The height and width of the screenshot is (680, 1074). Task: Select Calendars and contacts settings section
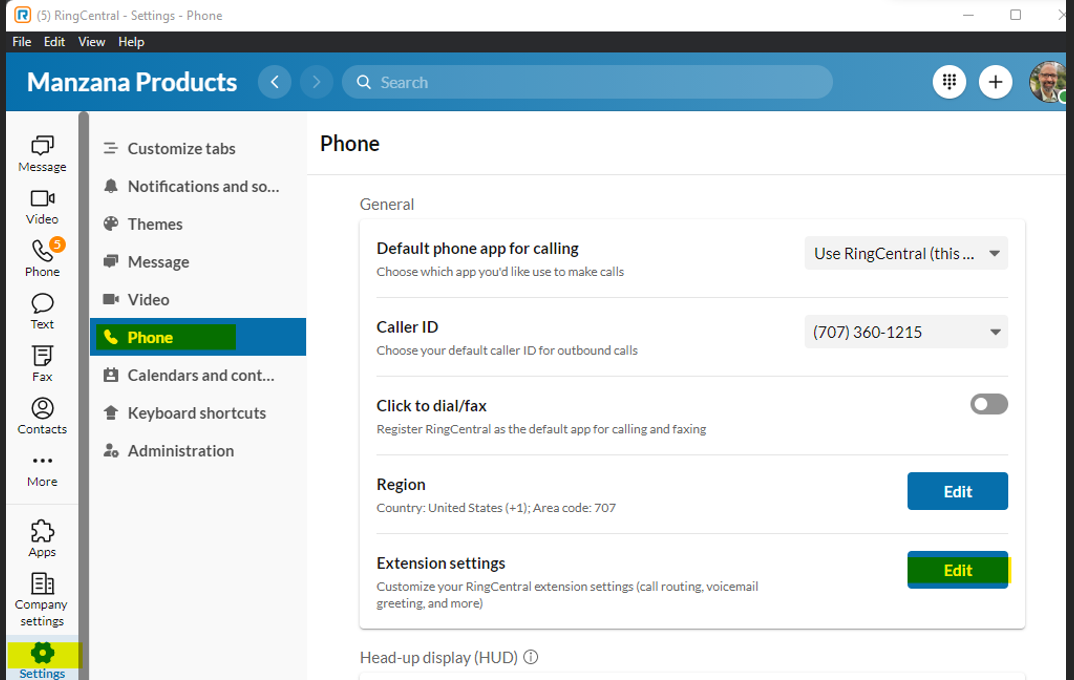click(198, 375)
